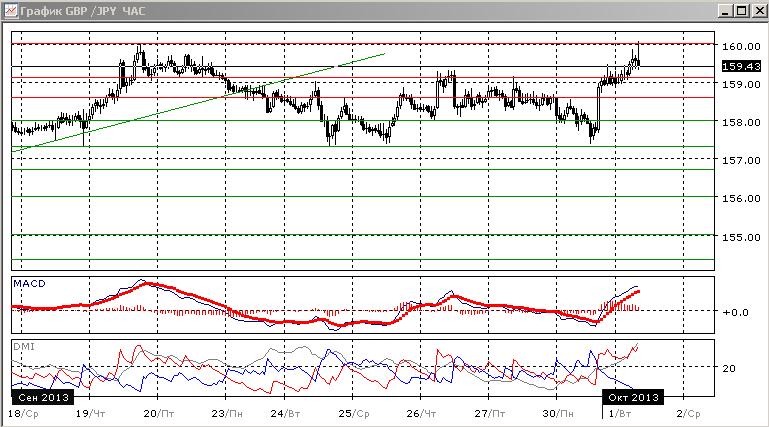
Task: Click the Окт 2013 month marker
Action: [633, 397]
